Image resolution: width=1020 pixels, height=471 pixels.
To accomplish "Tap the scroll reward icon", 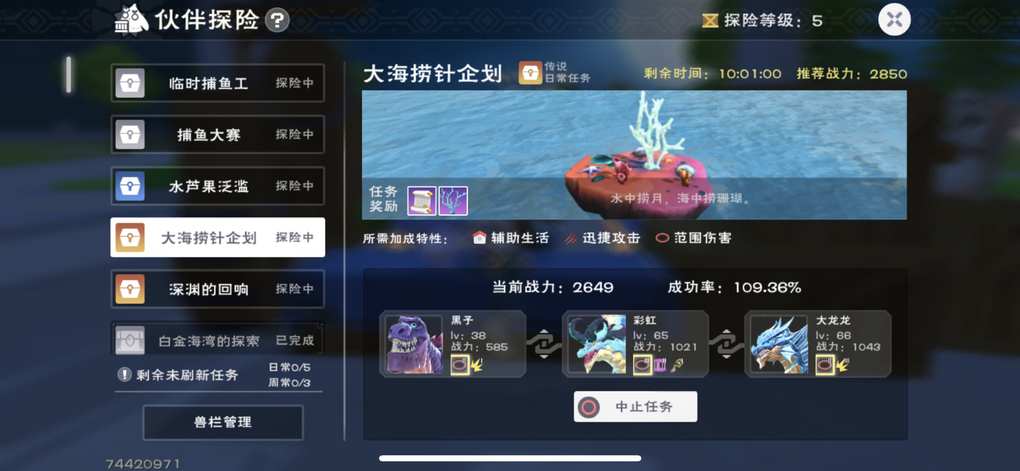I will click(422, 201).
